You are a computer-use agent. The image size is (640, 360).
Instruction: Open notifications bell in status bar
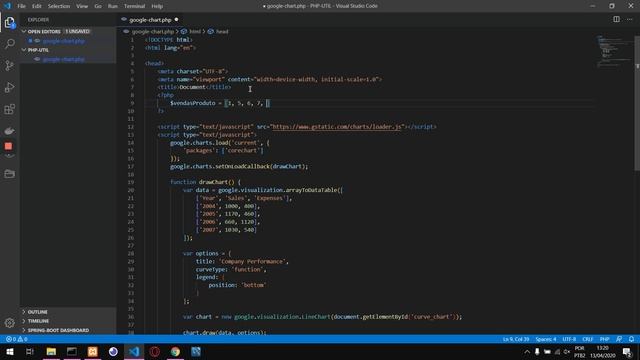(x=631, y=339)
